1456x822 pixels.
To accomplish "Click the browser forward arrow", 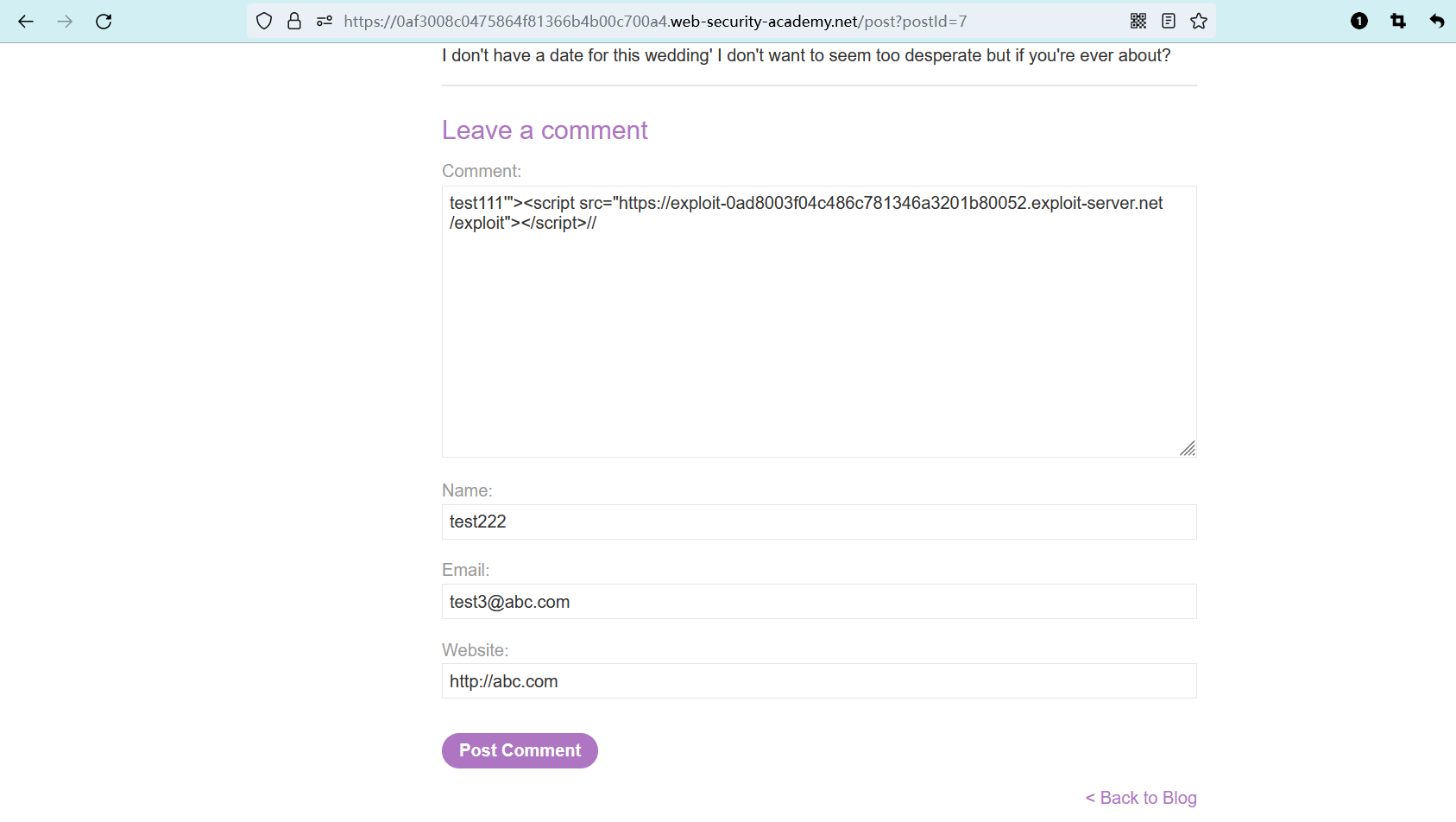I will click(65, 22).
